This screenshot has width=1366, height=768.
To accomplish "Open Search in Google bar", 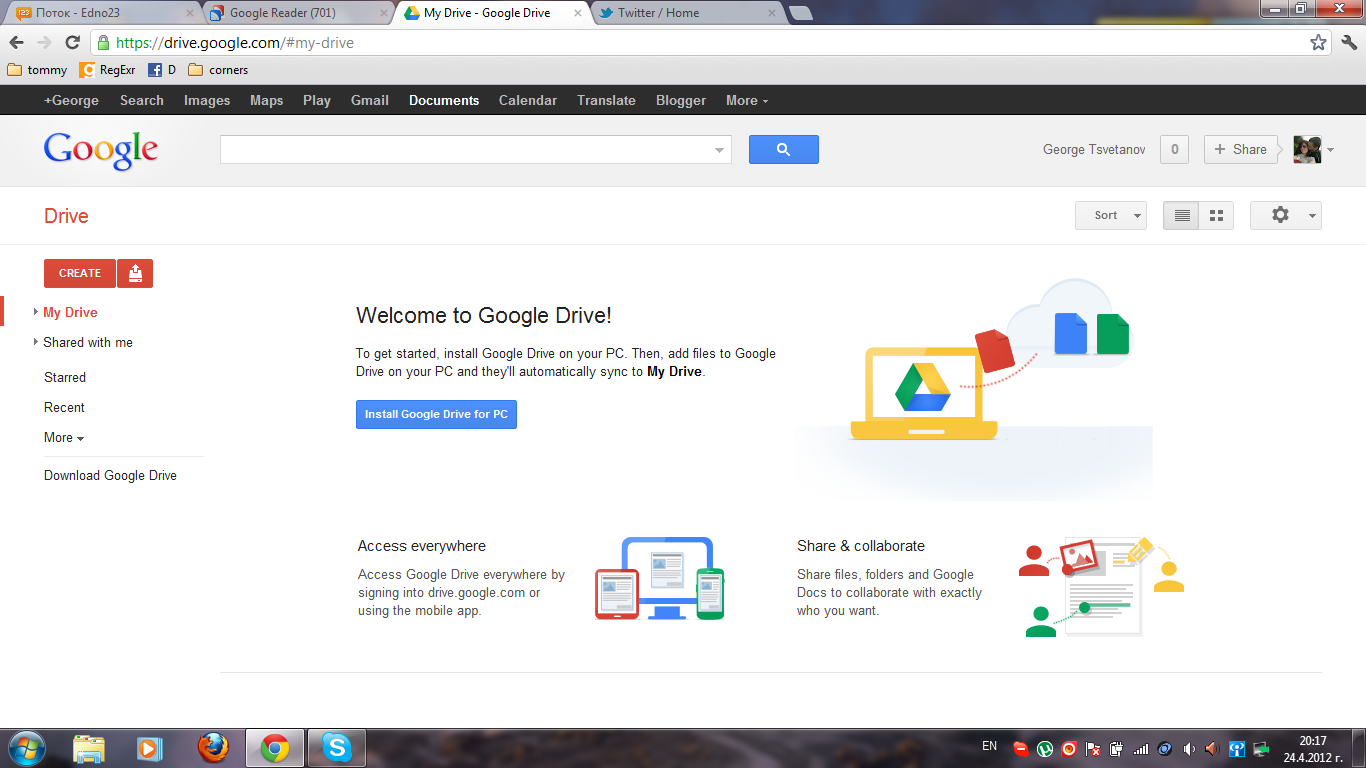I will (x=142, y=100).
